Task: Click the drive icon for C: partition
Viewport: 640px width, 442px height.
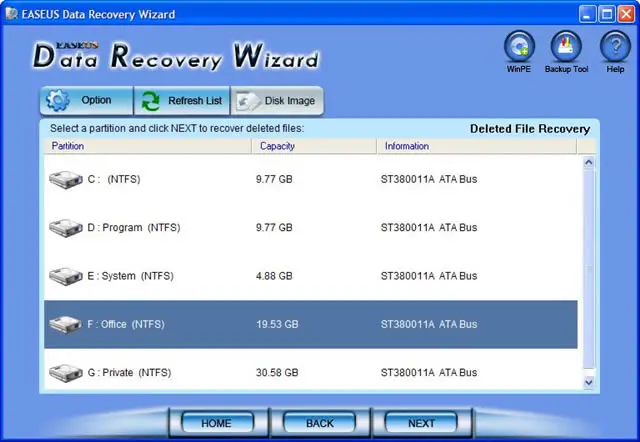Action: coord(66,180)
